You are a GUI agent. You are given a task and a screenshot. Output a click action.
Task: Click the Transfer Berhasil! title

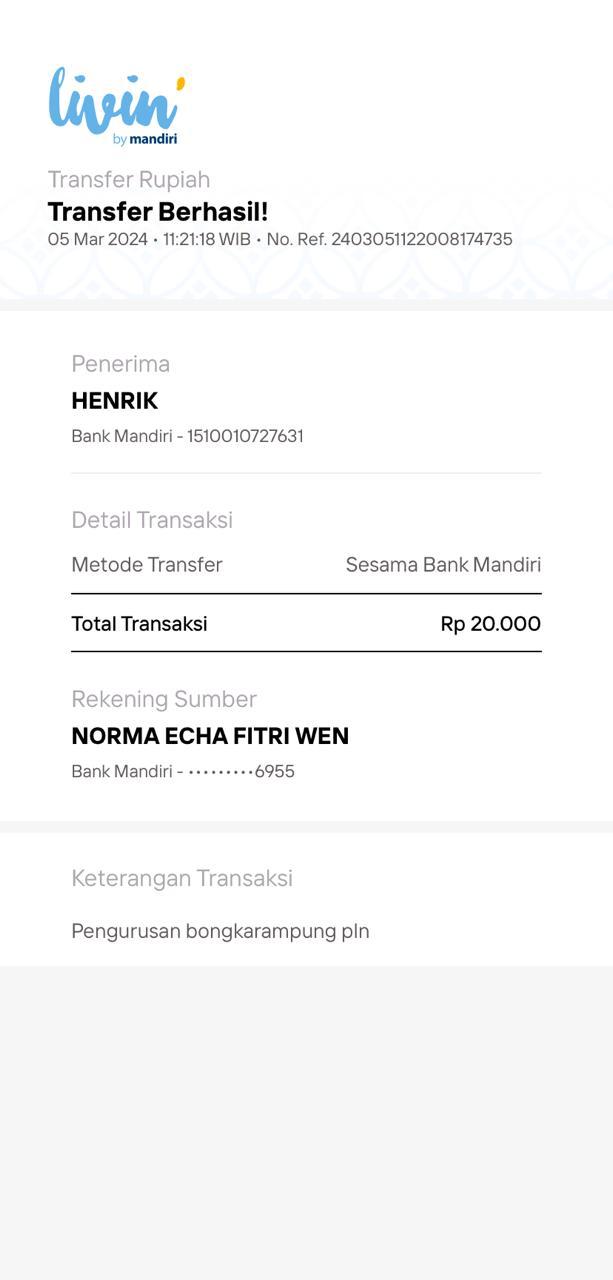pos(158,212)
